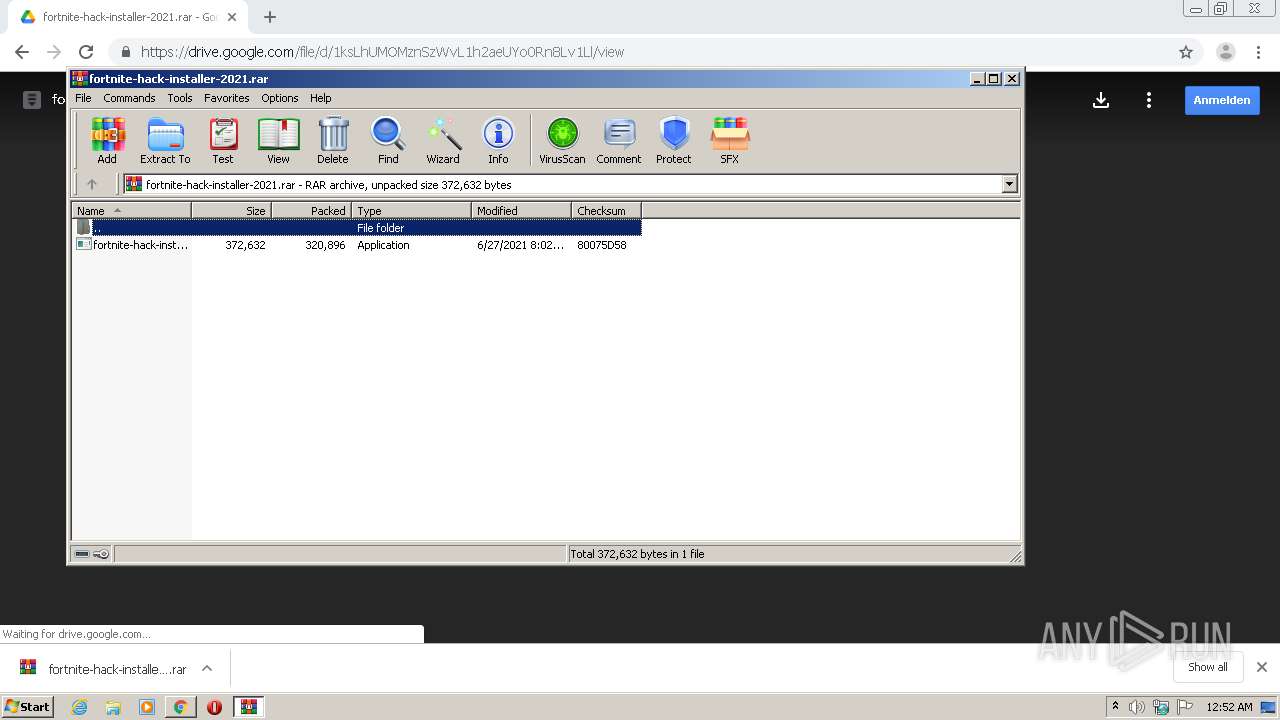Image resolution: width=1280 pixels, height=720 pixels.
Task: Open media player taskbar icon
Action: [x=147, y=707]
